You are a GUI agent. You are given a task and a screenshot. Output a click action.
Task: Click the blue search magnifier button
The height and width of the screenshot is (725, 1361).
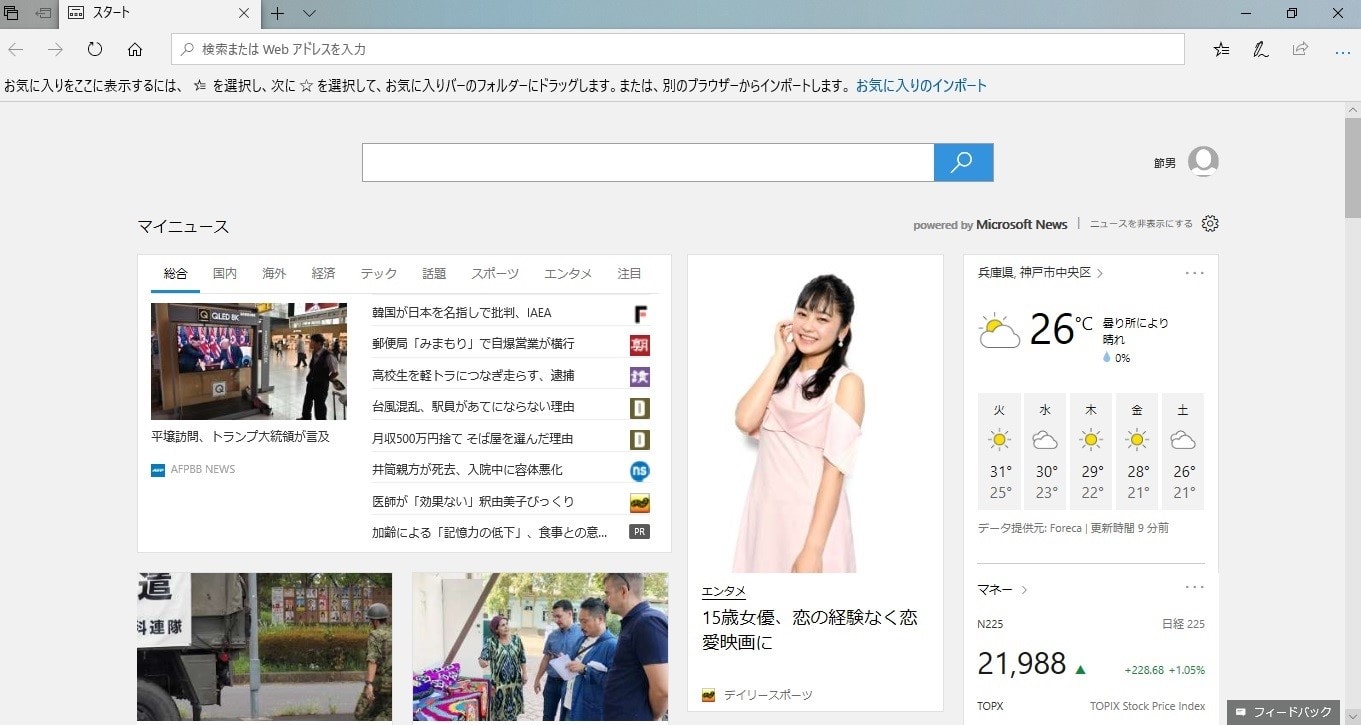point(962,162)
